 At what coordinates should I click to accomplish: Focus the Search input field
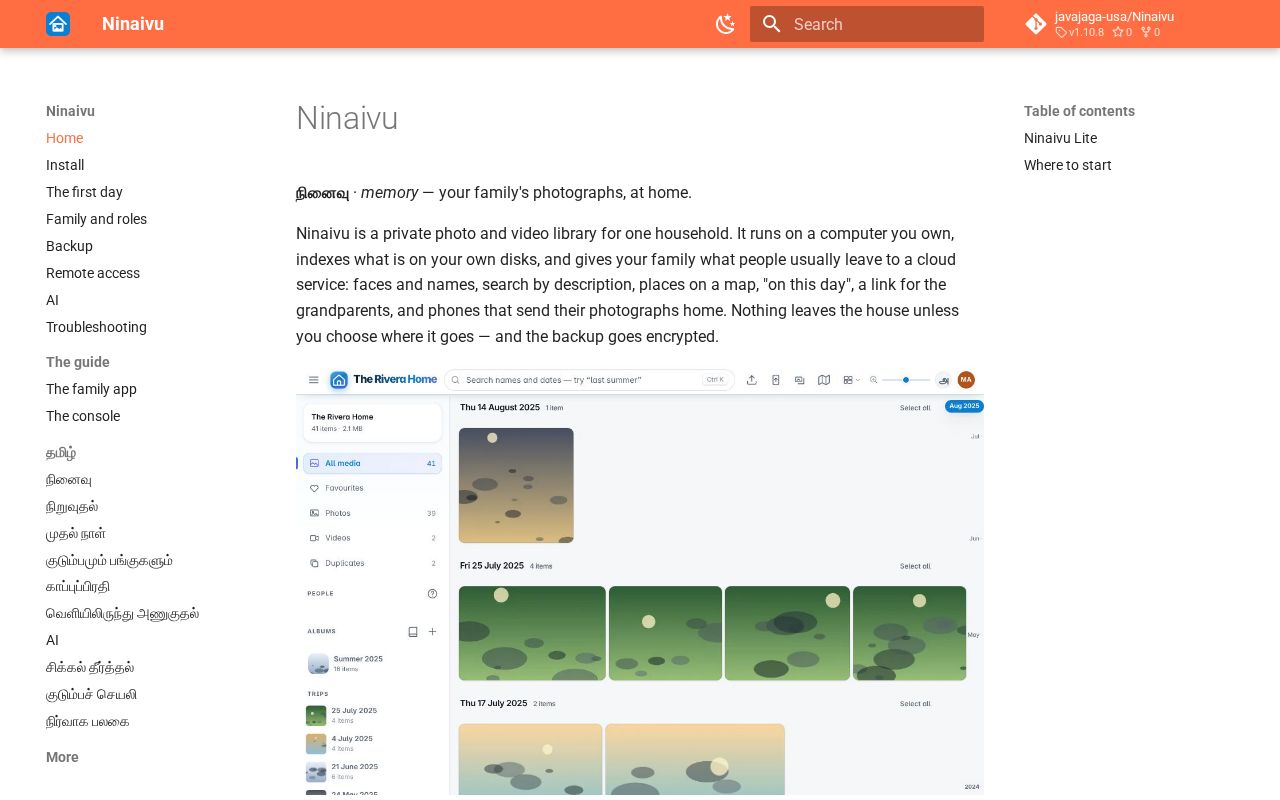tap(867, 24)
